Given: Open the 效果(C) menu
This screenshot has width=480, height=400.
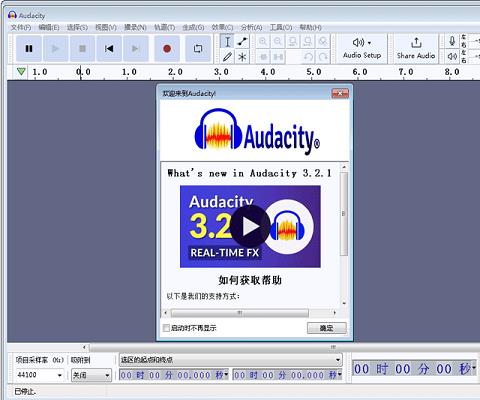Looking at the screenshot, I should coord(222,27).
